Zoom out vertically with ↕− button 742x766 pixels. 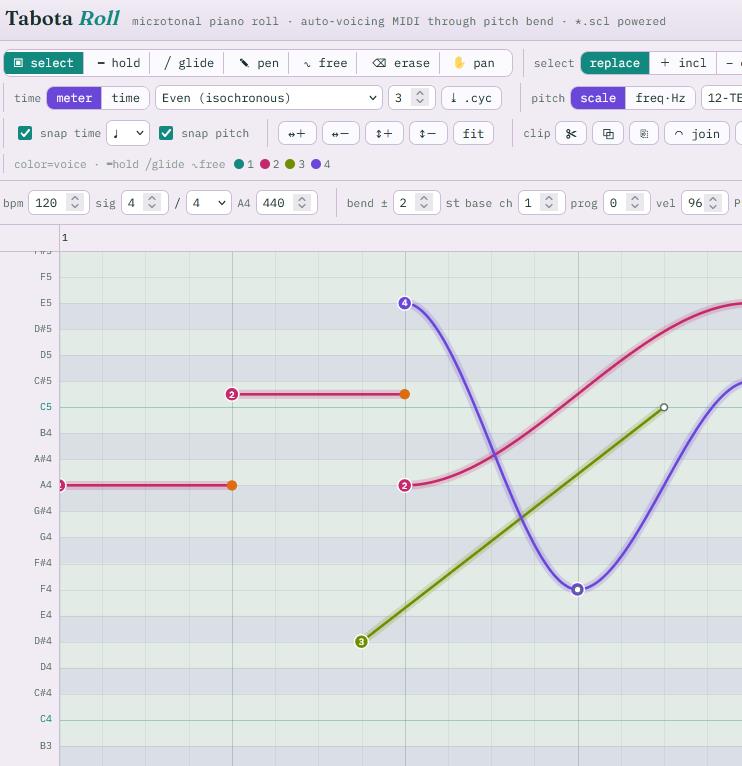428,133
